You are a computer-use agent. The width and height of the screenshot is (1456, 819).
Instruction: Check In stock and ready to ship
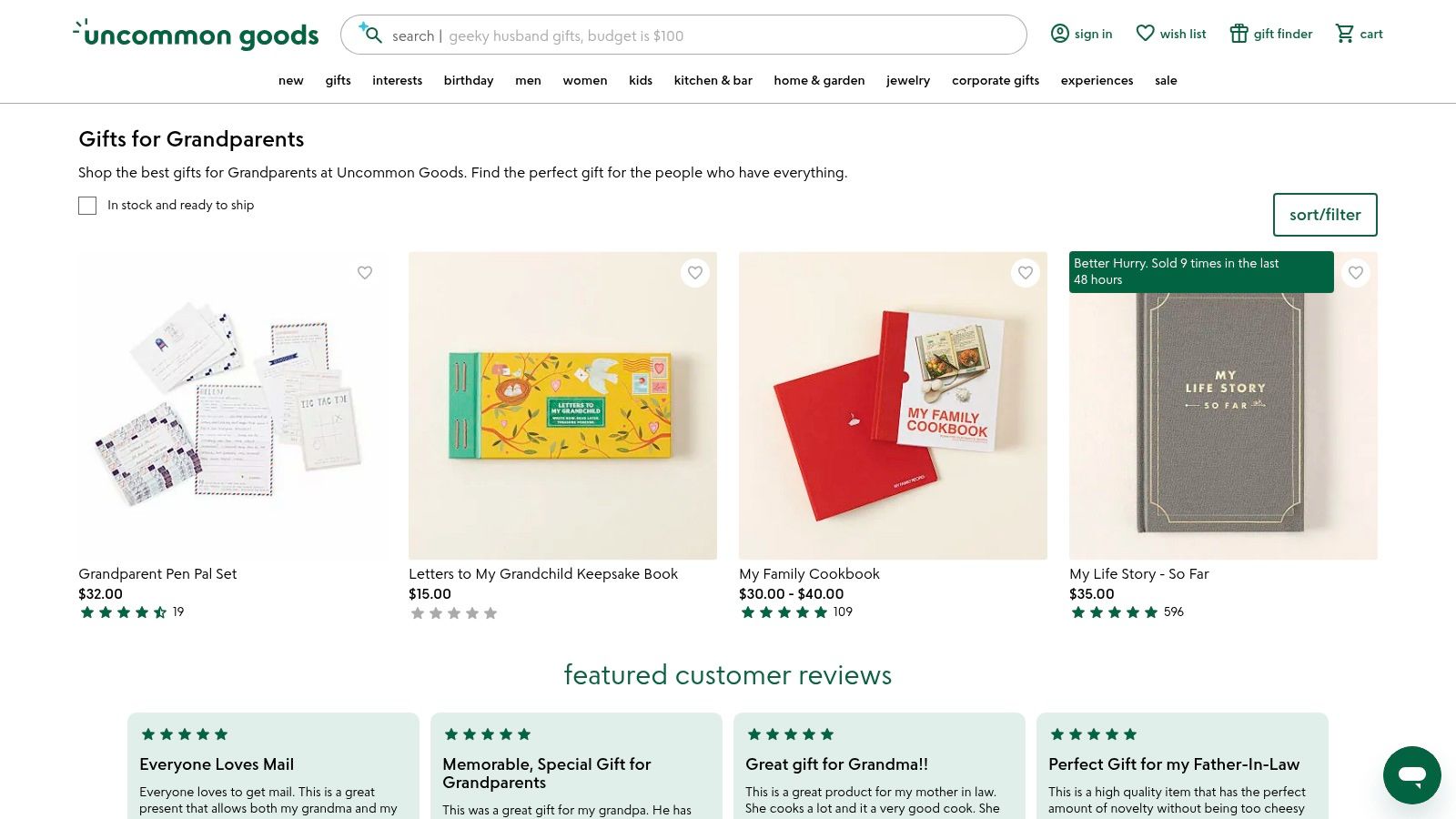point(87,206)
